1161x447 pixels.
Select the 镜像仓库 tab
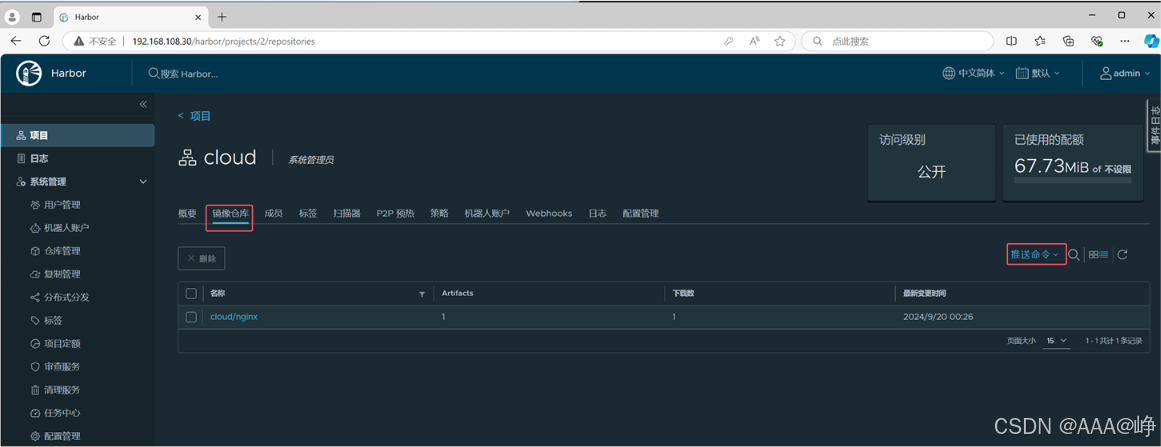[x=230, y=213]
